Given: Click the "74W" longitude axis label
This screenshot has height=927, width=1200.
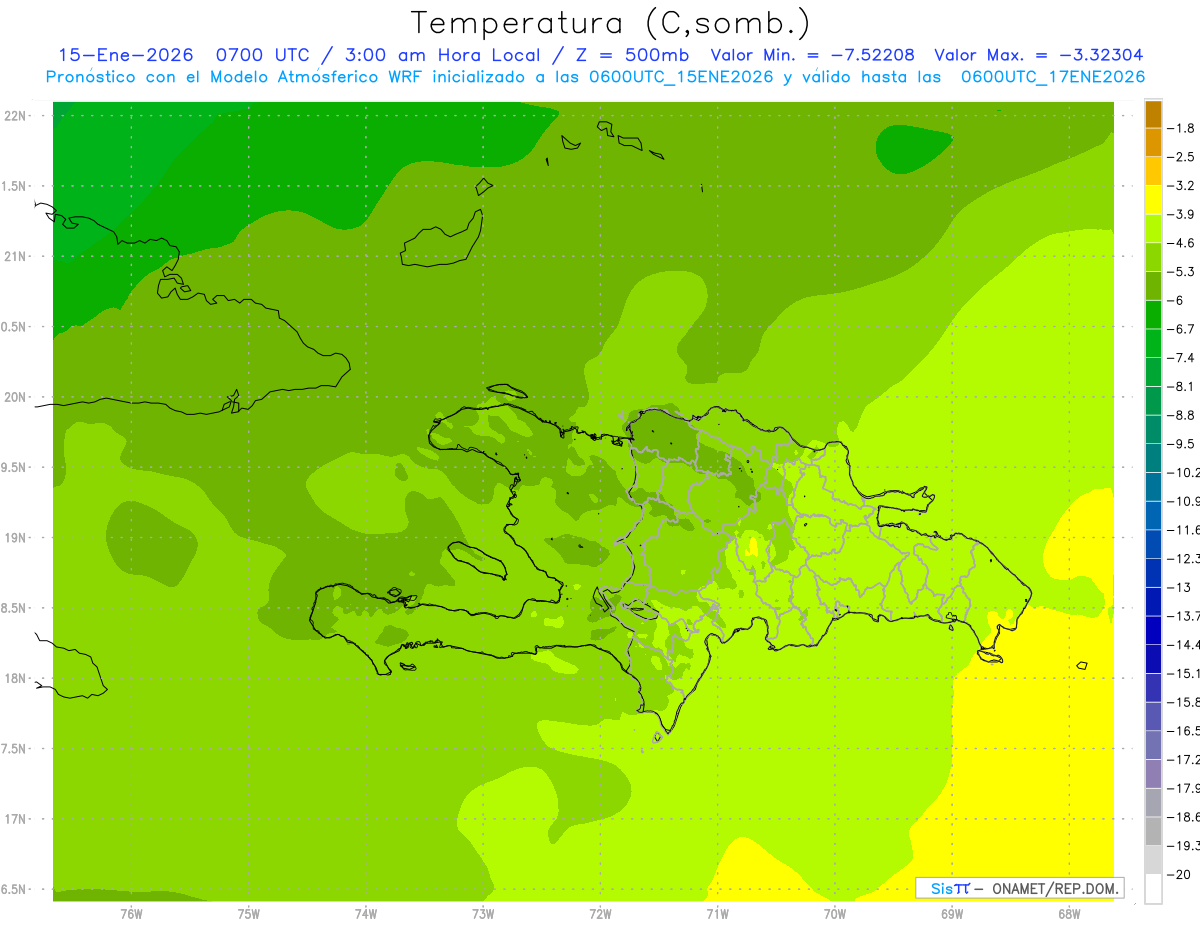Looking at the screenshot, I should 366,914.
